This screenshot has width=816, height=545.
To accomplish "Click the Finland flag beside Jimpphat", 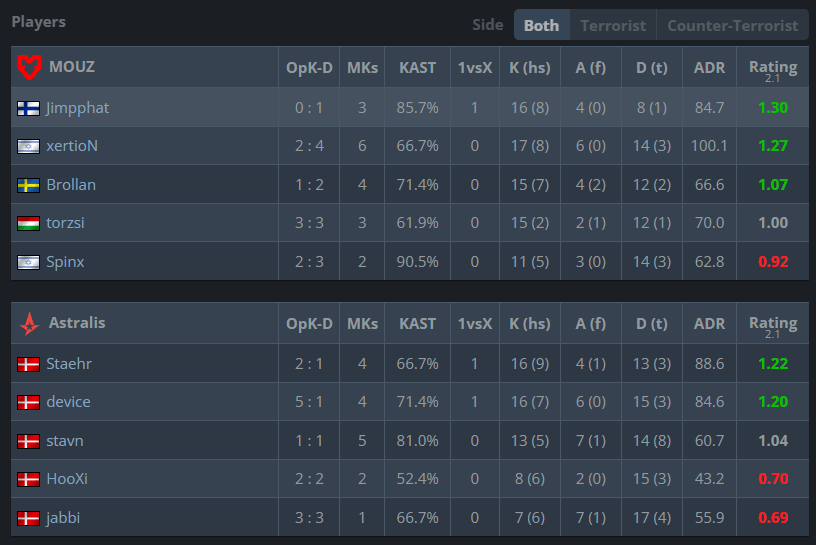I will (x=28, y=108).
